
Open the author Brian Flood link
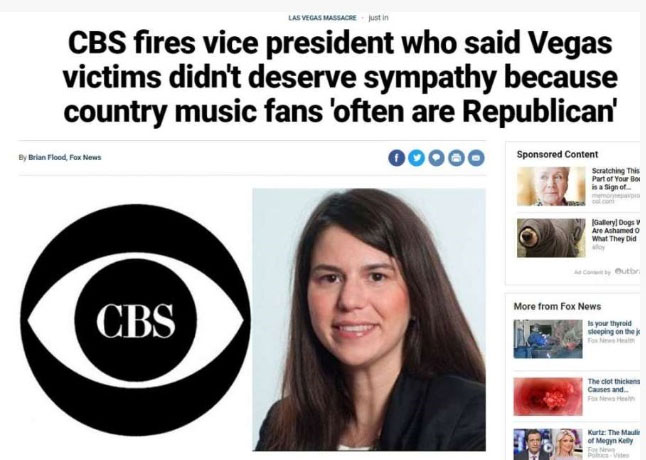tap(47, 157)
